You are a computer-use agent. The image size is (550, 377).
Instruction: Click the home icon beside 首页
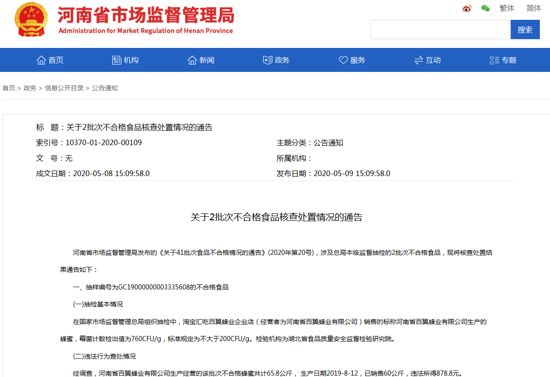point(41,60)
